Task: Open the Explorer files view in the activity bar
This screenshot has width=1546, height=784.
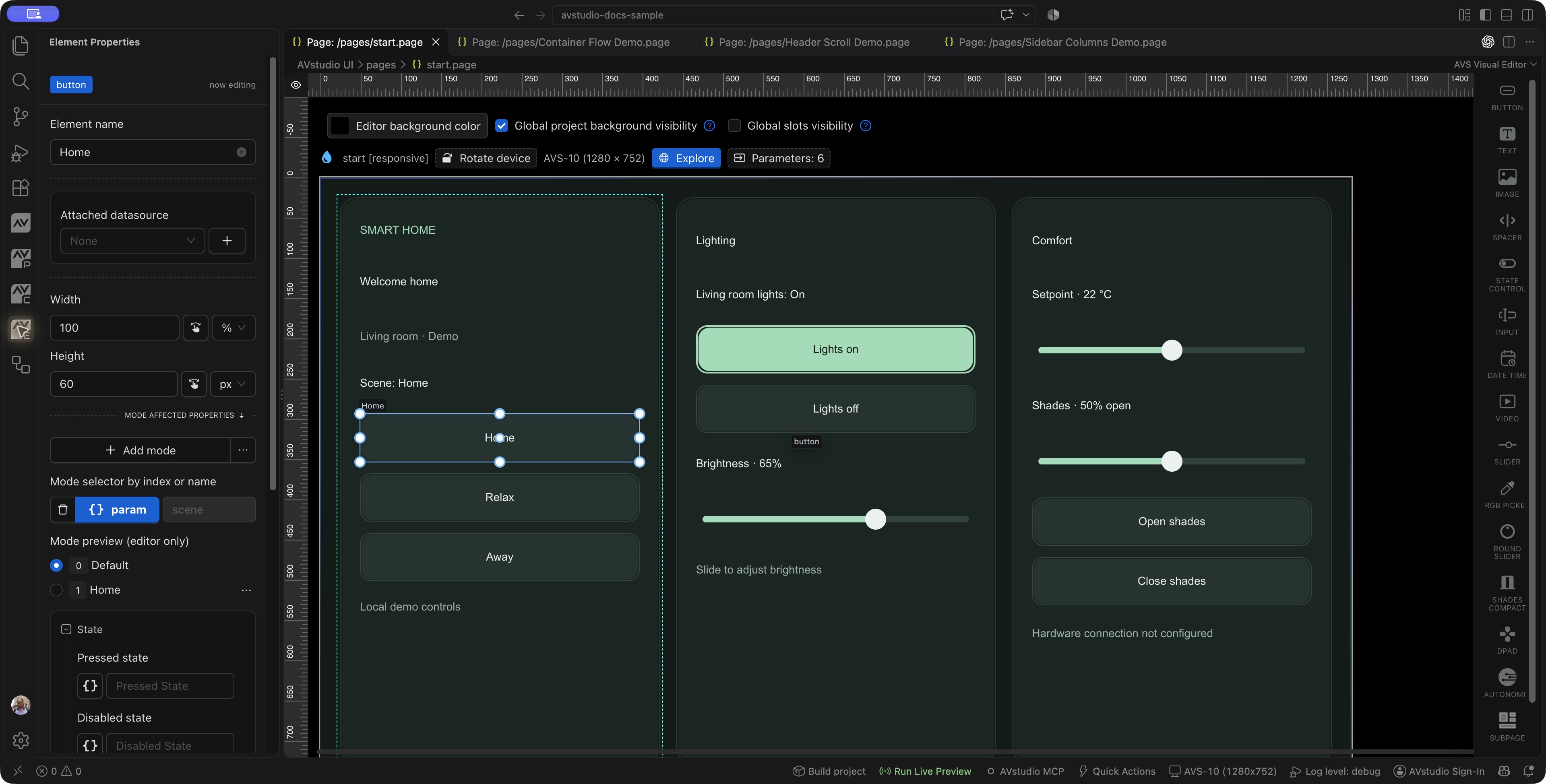Action: point(21,45)
